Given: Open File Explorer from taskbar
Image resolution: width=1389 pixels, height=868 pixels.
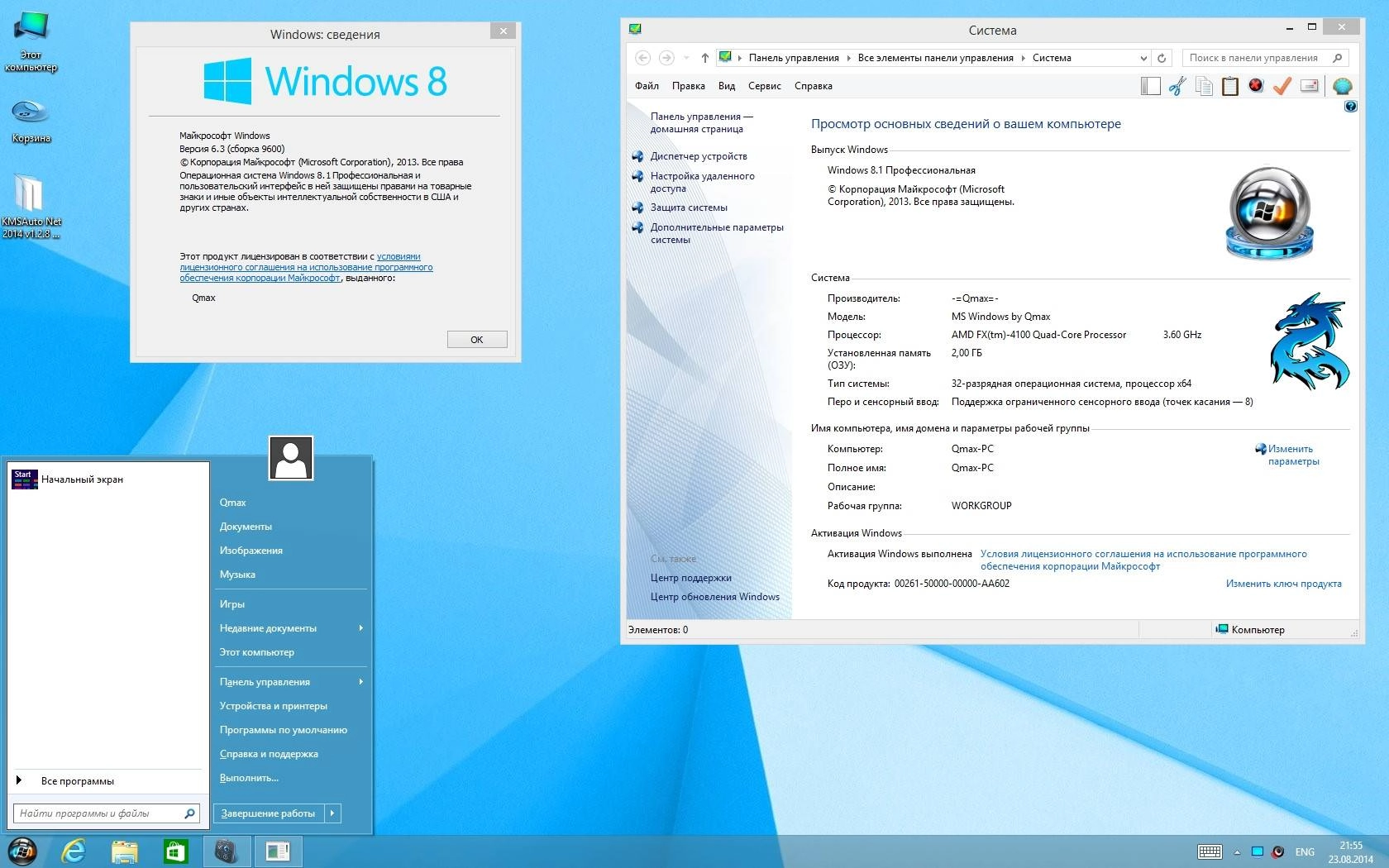Looking at the screenshot, I should [x=125, y=851].
